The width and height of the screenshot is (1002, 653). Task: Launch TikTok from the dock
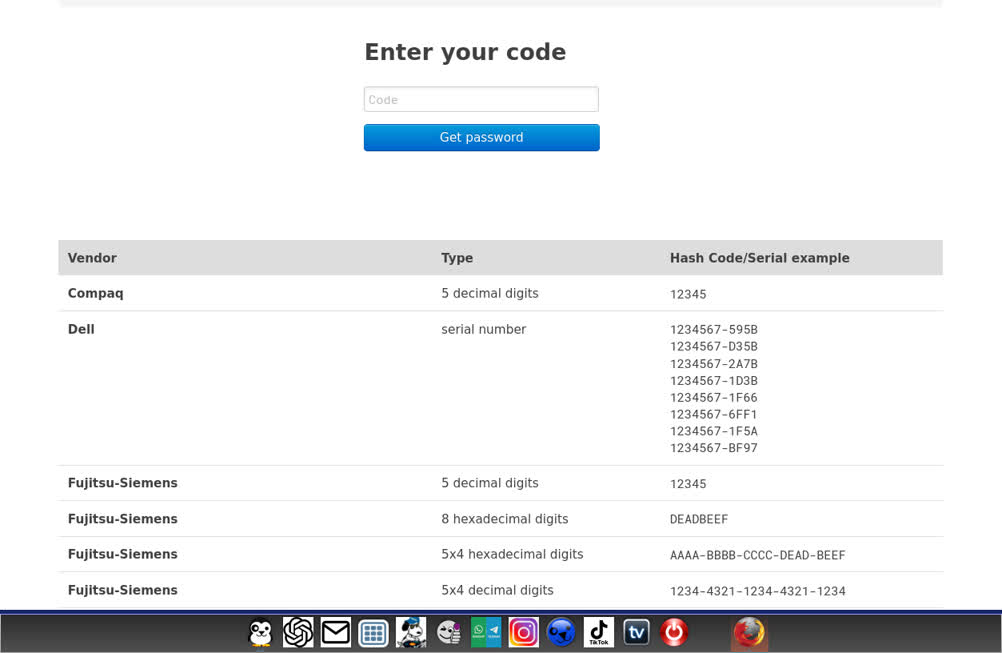pyautogui.click(x=599, y=633)
